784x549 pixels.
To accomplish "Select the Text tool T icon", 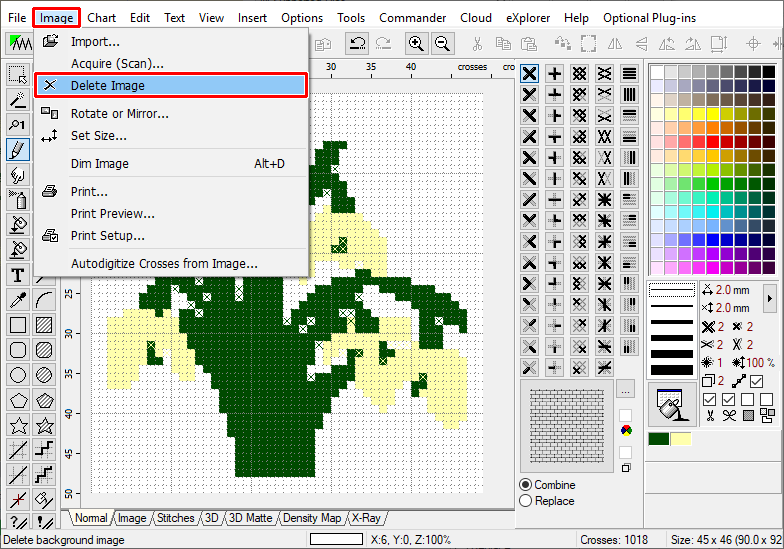I will click(x=18, y=275).
